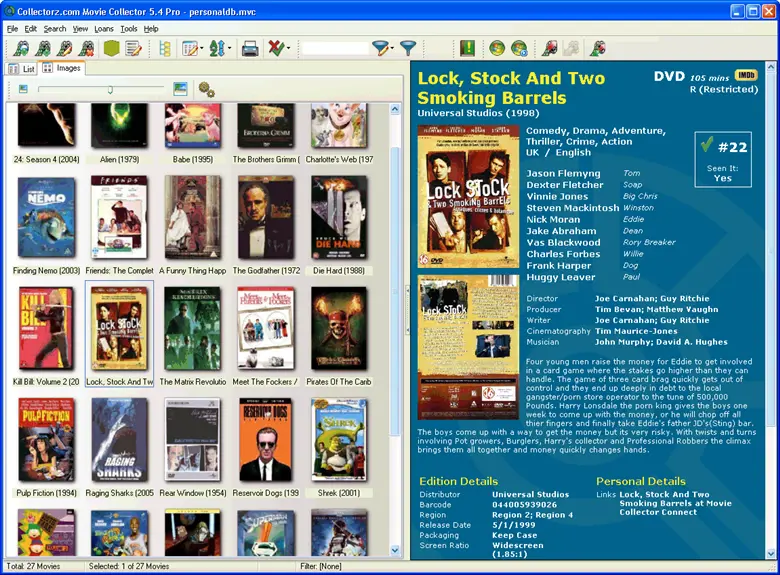The width and height of the screenshot is (780, 575).
Task: Open image view settings gears icon
Action: (x=206, y=90)
